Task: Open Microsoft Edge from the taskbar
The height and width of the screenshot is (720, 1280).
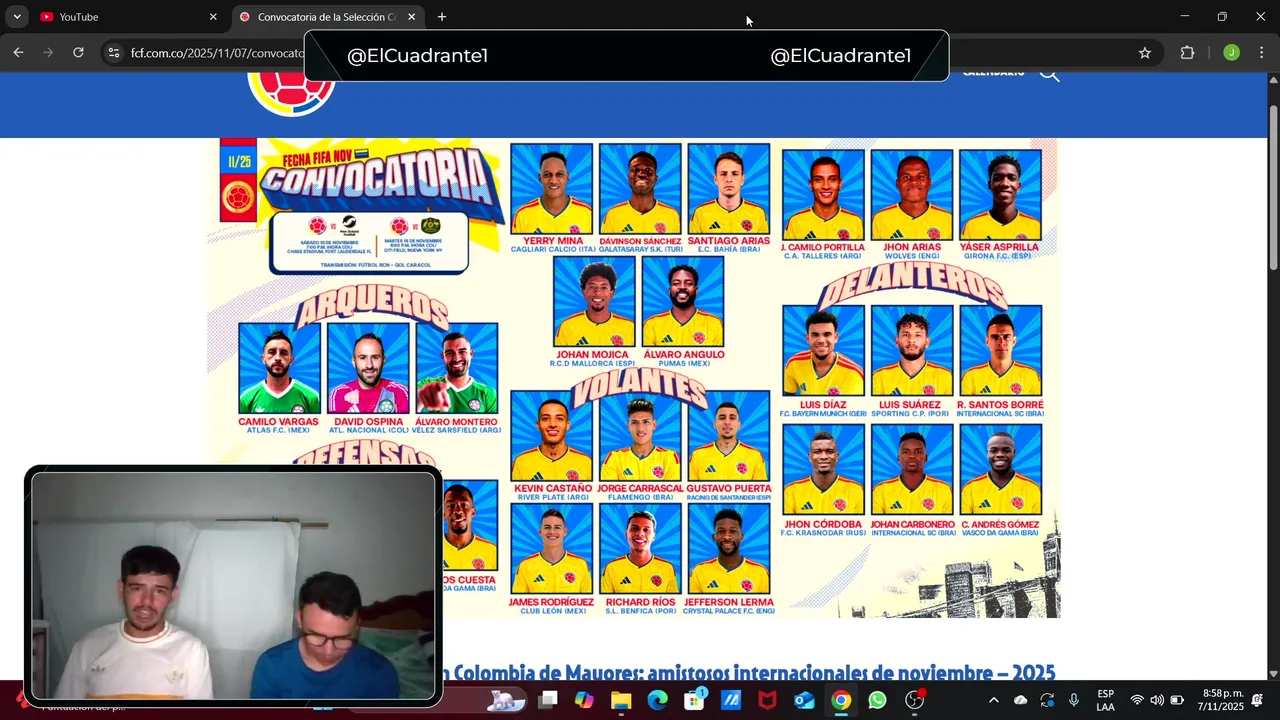Action: point(657,700)
